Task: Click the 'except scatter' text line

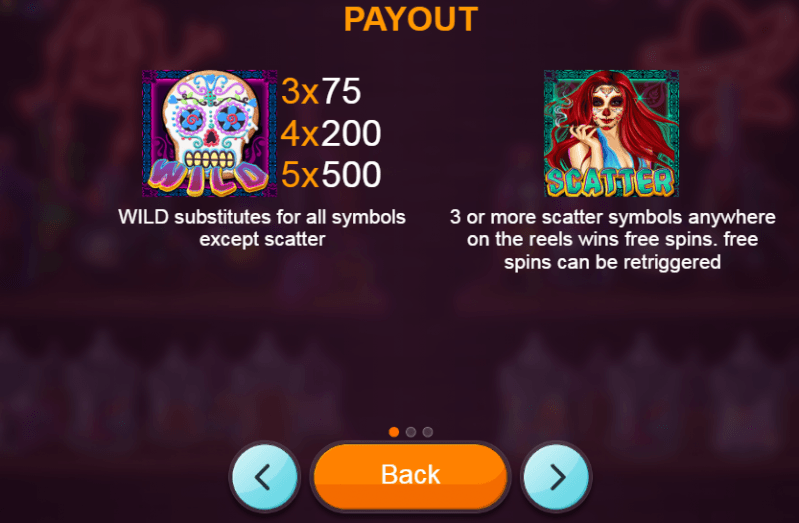Action: (x=262, y=239)
